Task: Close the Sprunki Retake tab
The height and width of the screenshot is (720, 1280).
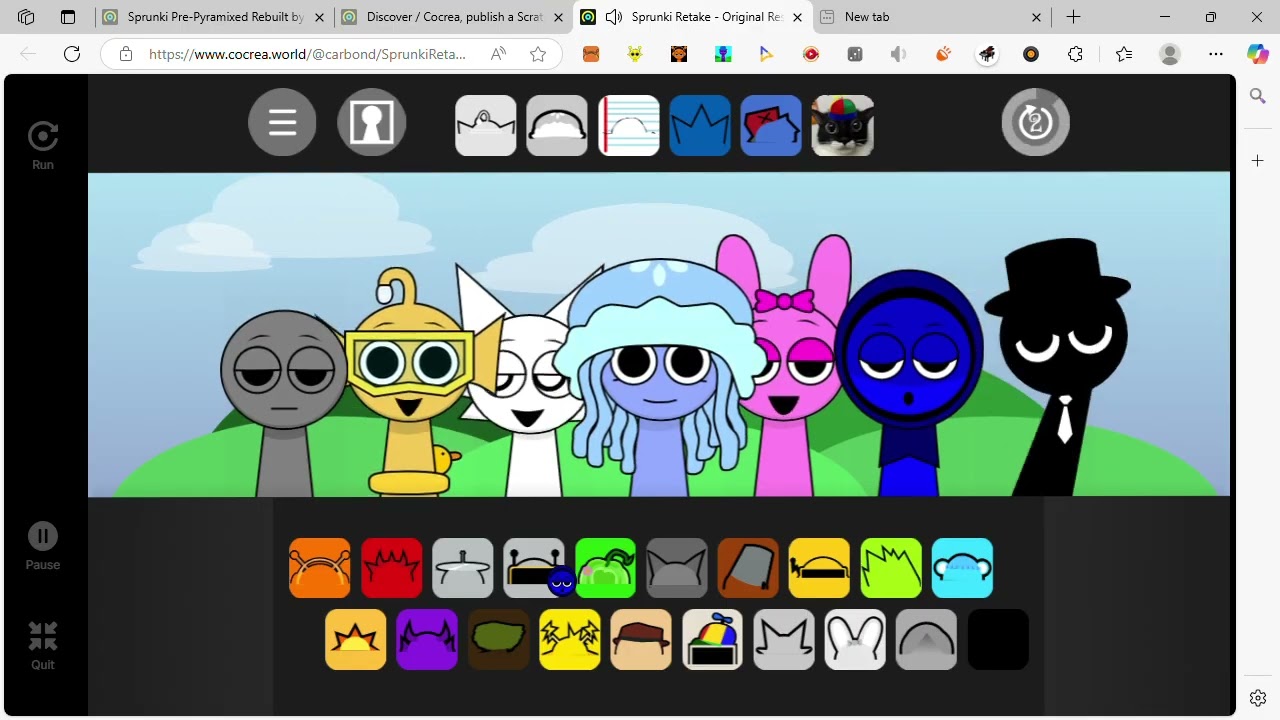Action: 797,17
